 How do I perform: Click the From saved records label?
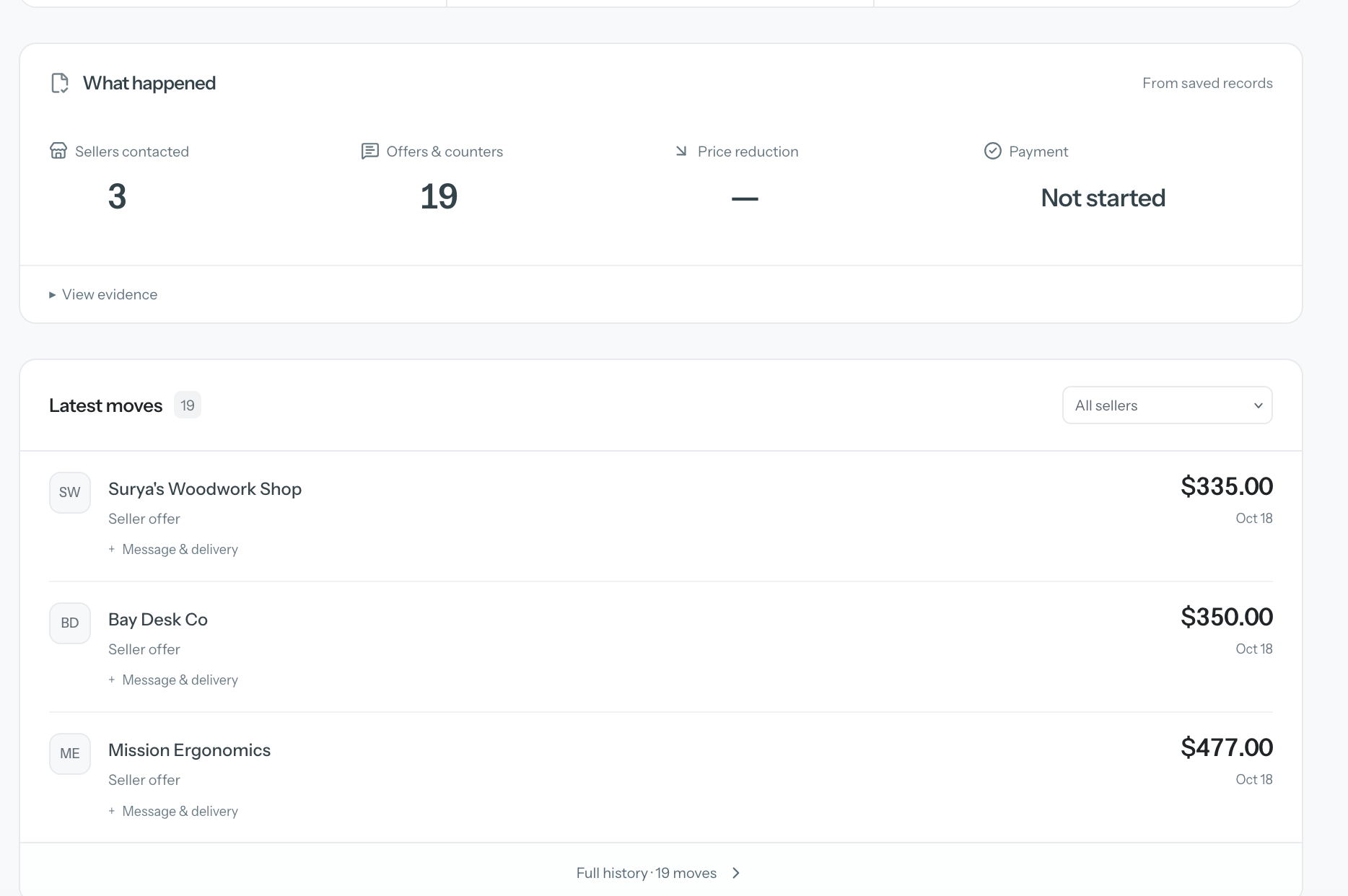pos(1207,83)
